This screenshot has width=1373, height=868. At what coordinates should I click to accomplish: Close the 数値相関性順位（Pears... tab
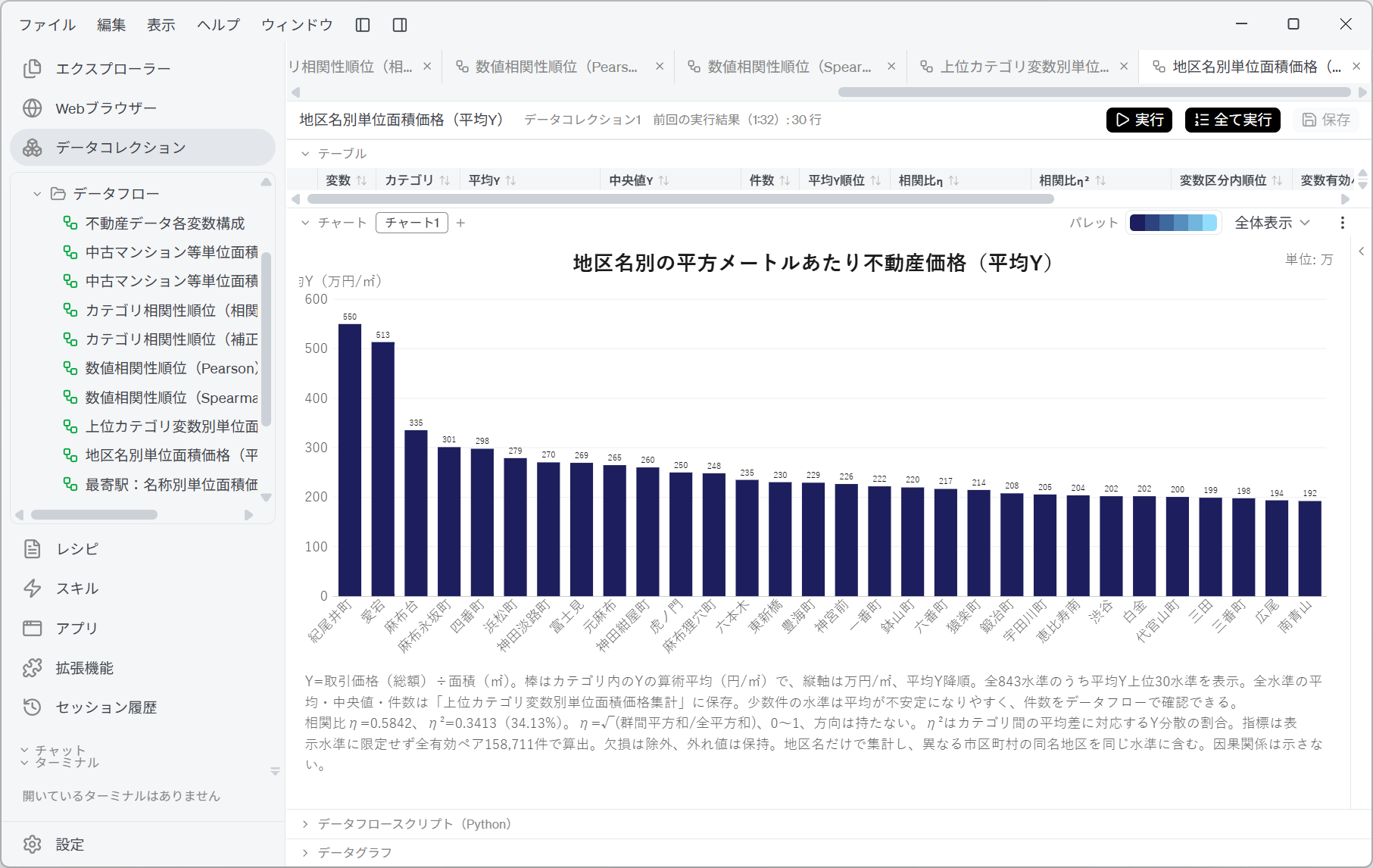click(660, 67)
